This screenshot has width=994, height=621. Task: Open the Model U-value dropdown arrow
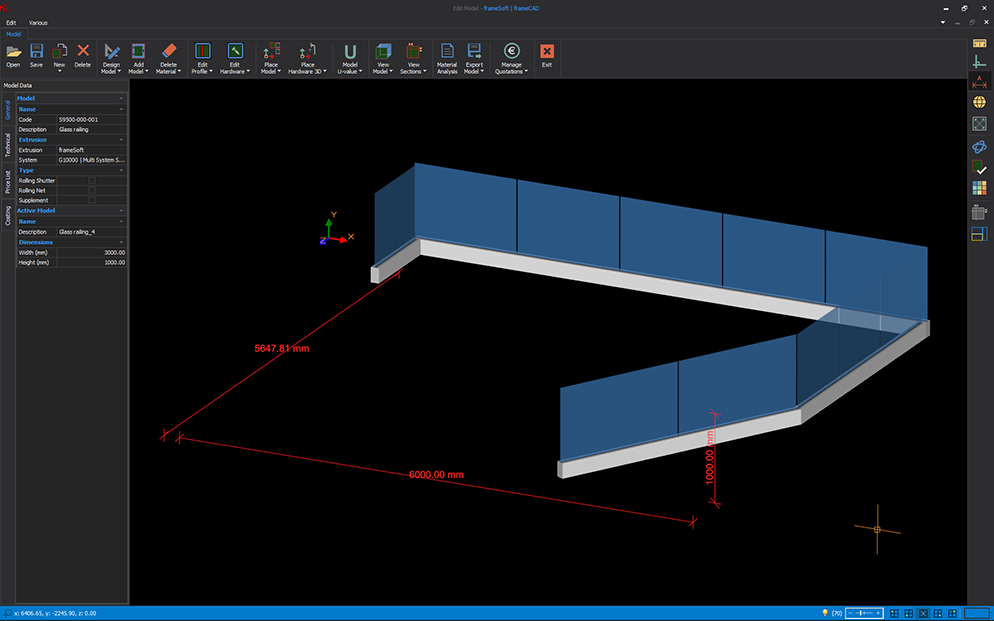tap(361, 72)
